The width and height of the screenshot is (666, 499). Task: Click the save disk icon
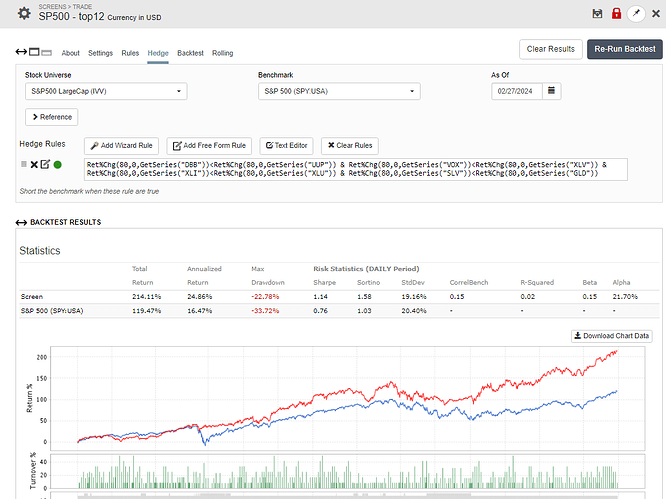point(597,13)
